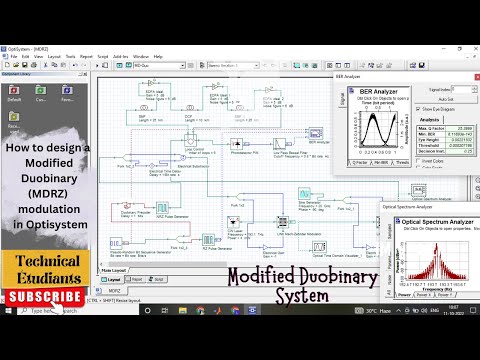The height and width of the screenshot is (360, 480).
Task: Select the Loop Control component
Action: point(191,140)
